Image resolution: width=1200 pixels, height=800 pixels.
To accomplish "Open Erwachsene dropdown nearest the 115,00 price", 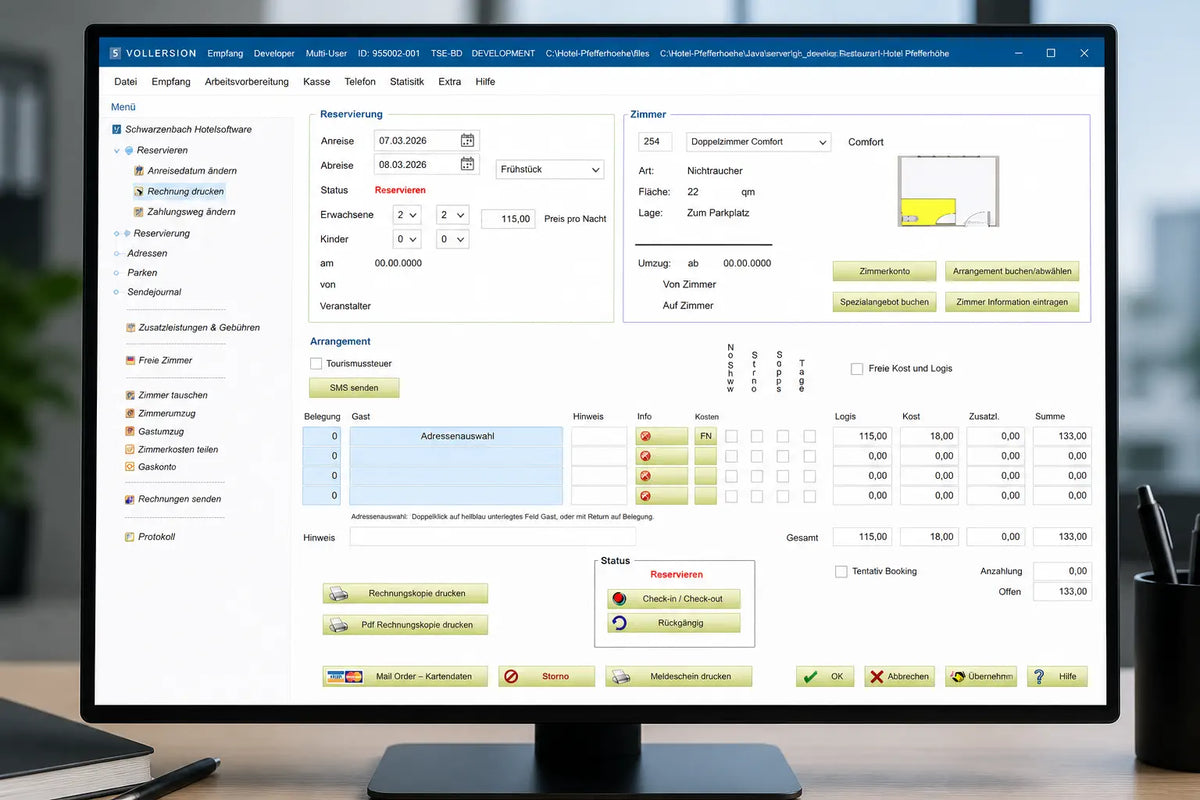I will coord(453,215).
